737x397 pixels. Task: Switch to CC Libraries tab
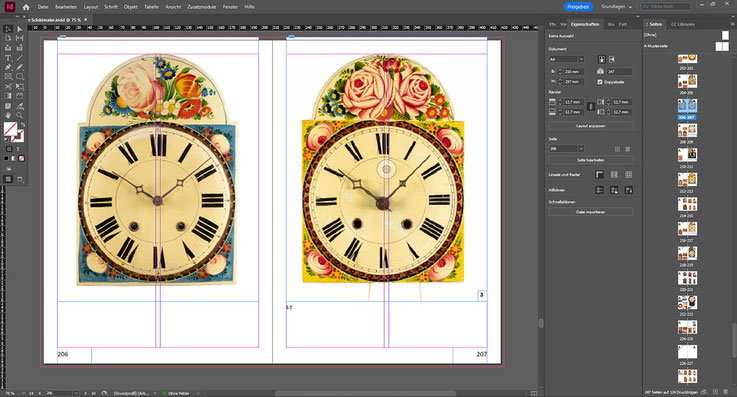[x=682, y=24]
